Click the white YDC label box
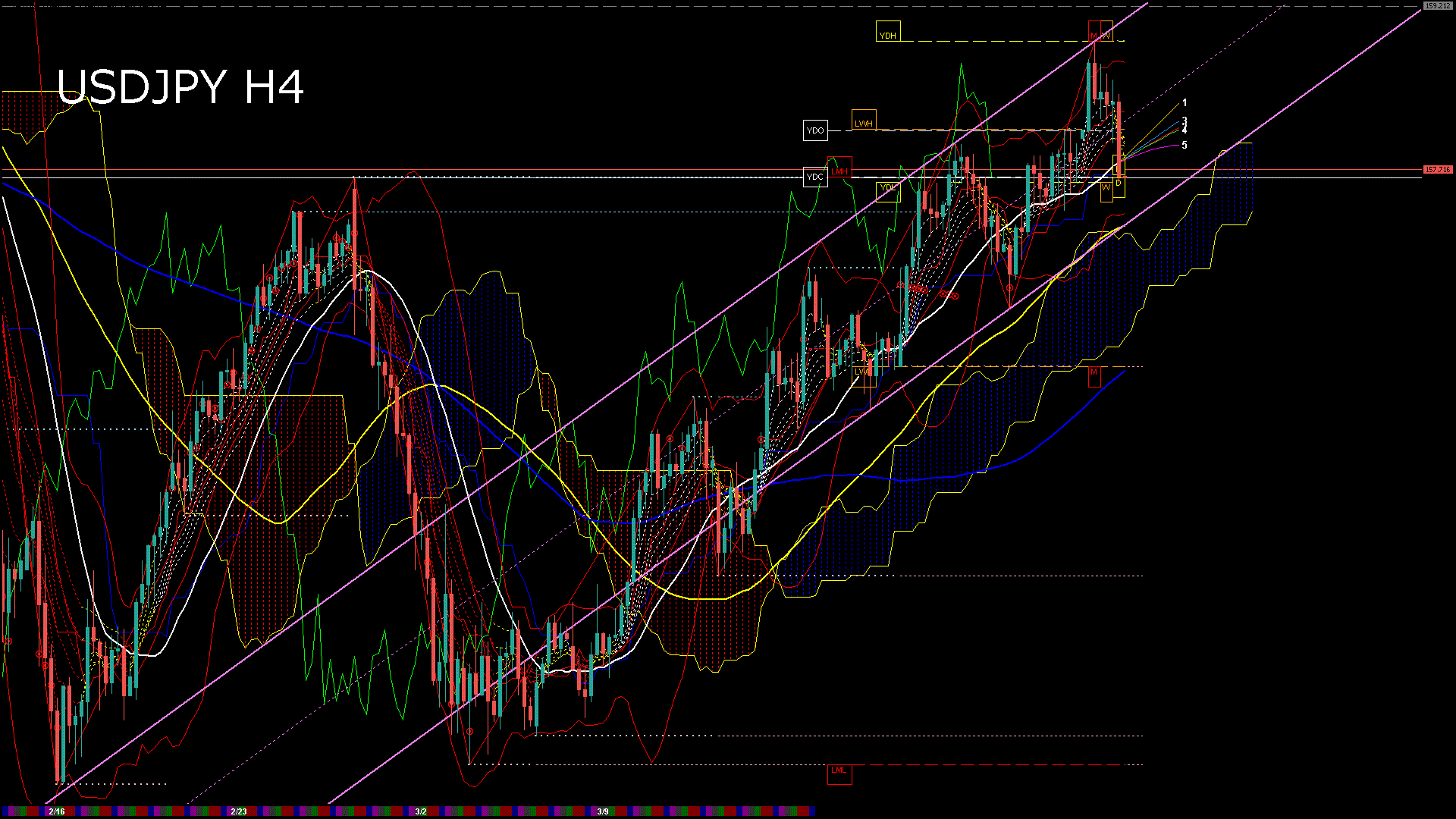The height and width of the screenshot is (819, 1456). (x=815, y=177)
